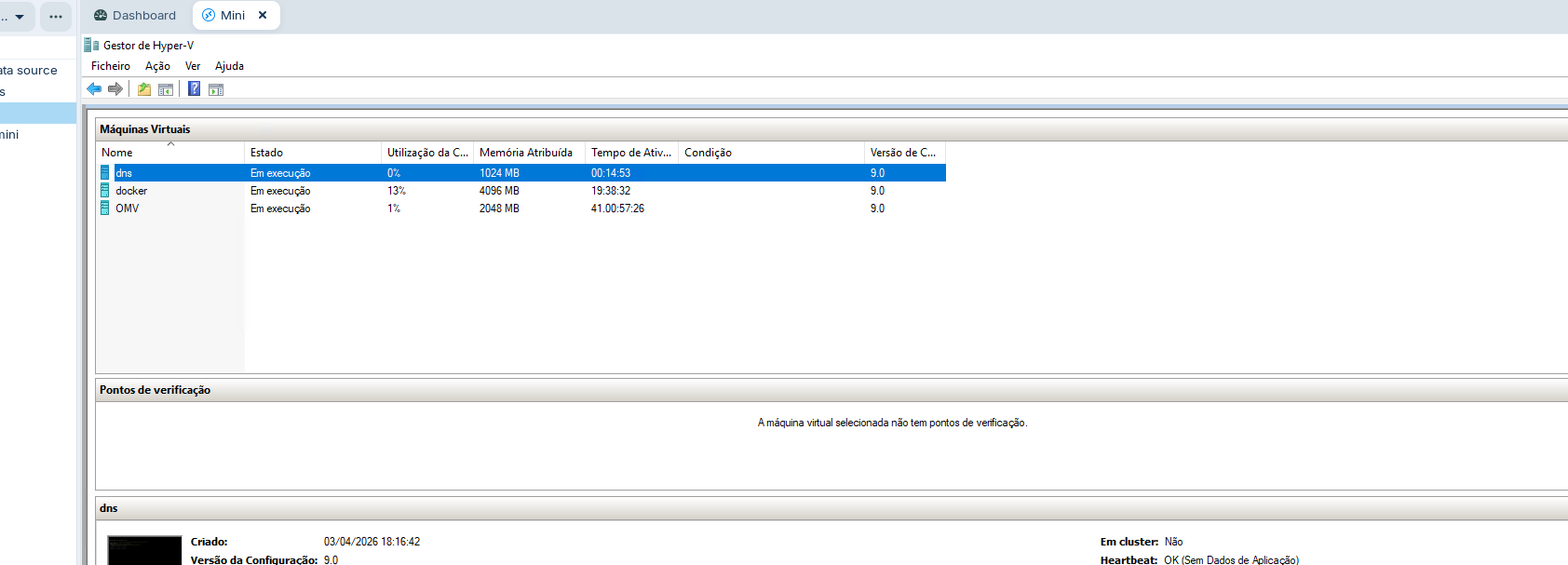Sort by the Nome column header
Viewport: 1568px width, 565px height.
pos(170,153)
